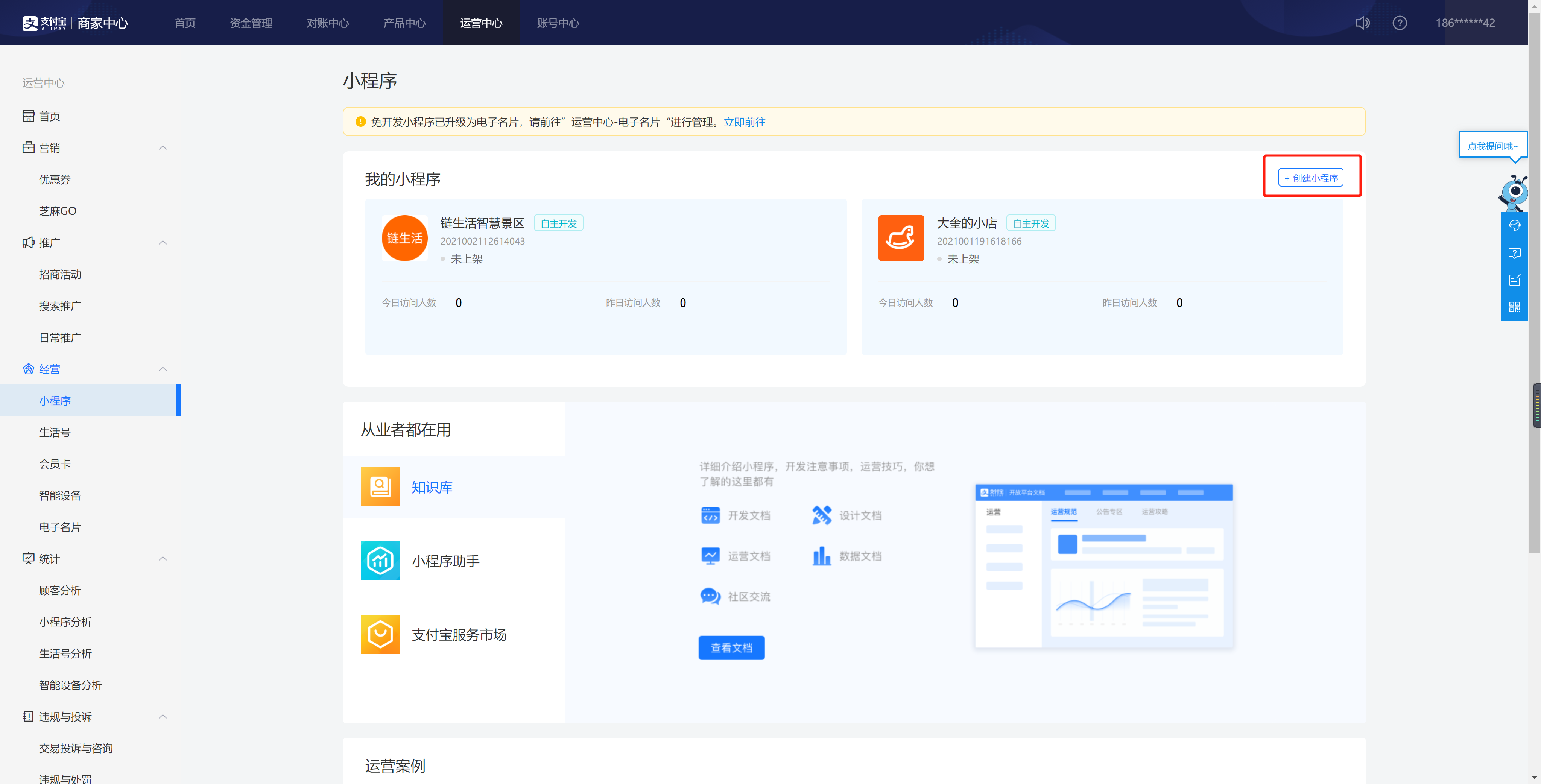Click the 小程序助手 teal icon

click(x=380, y=560)
